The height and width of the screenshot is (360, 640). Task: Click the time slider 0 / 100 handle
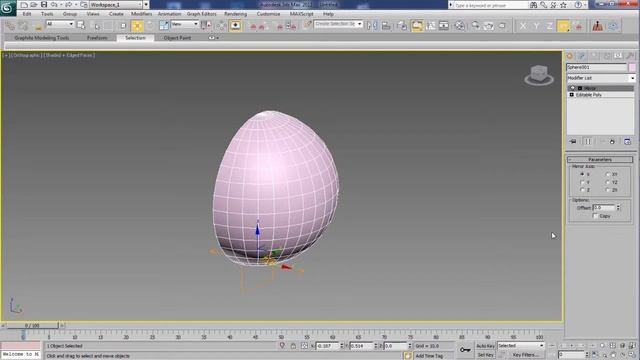32,326
